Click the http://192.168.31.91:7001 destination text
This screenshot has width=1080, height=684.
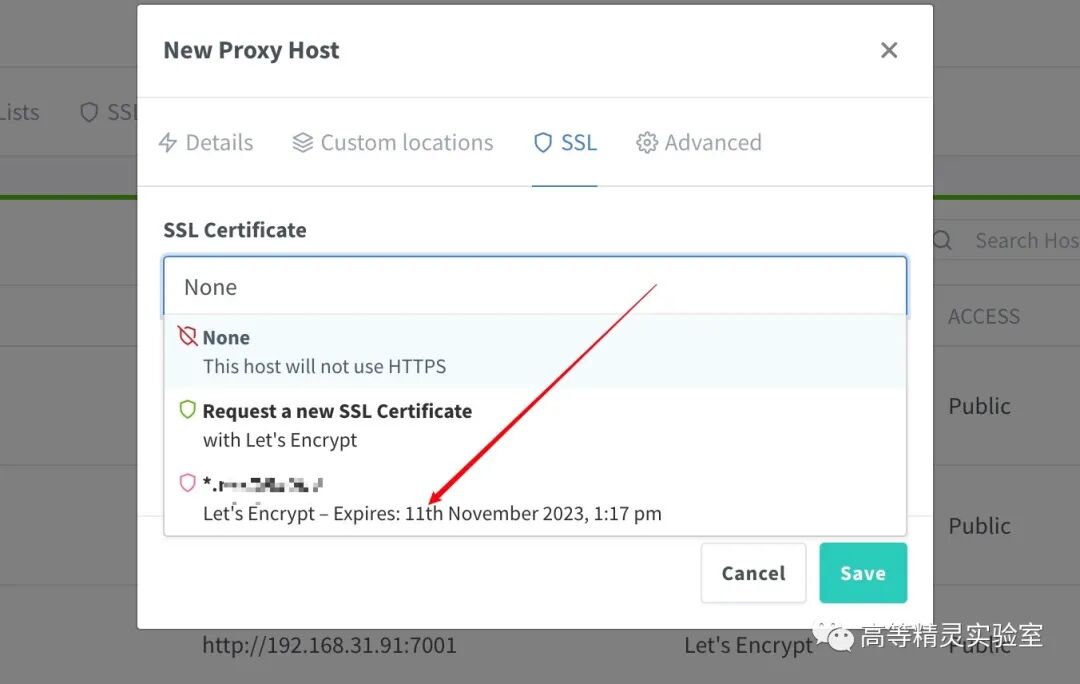329,645
